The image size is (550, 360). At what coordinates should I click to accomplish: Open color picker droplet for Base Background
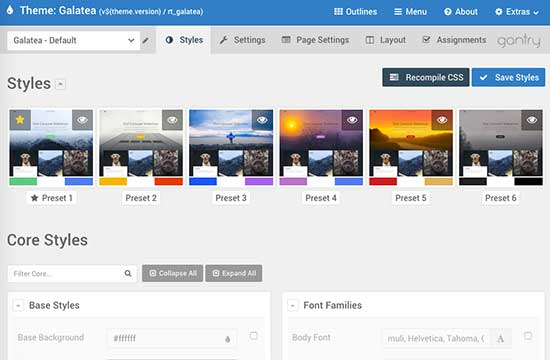point(228,339)
